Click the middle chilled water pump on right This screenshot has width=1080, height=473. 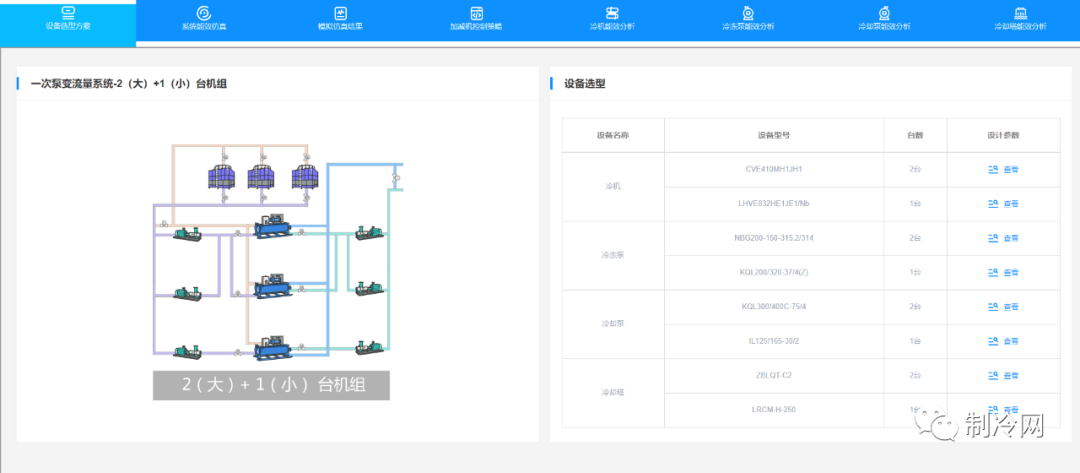coord(369,288)
